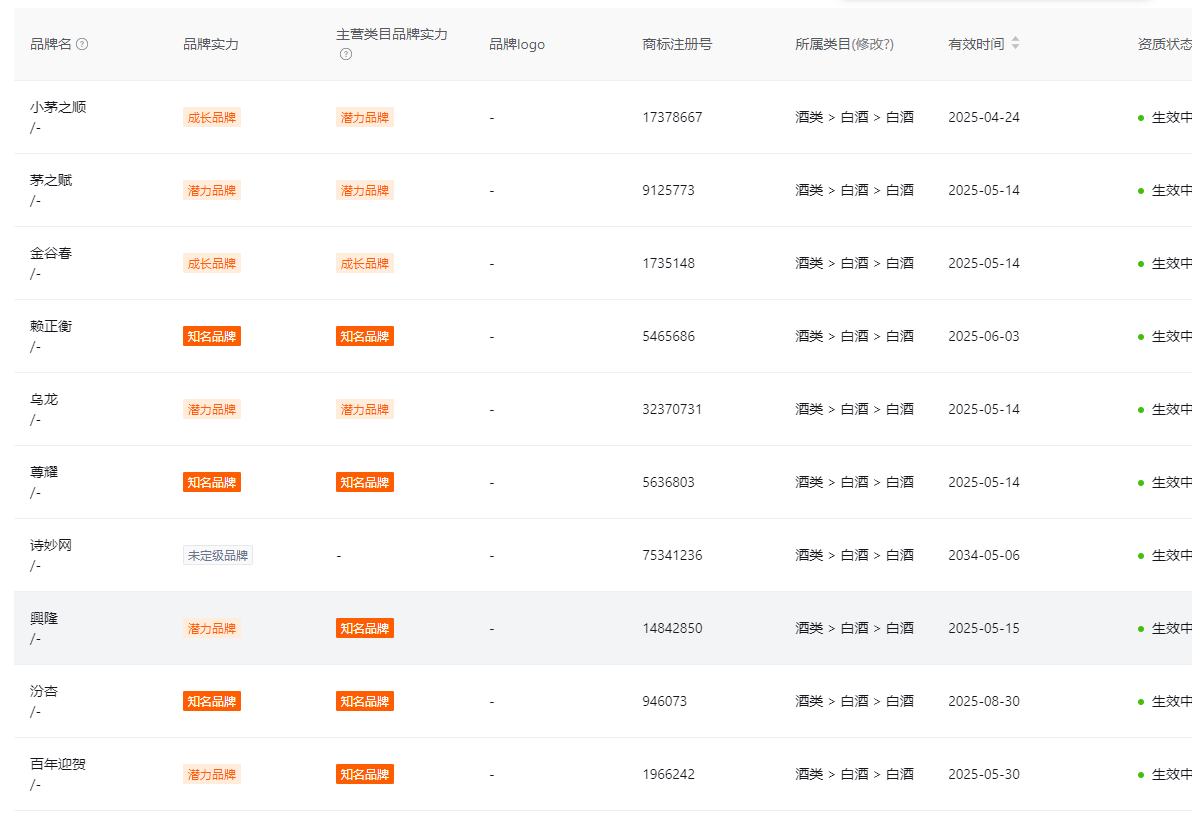Click trademark number 32370731 in 乌龙 row
1192x828 pixels.
tap(672, 409)
